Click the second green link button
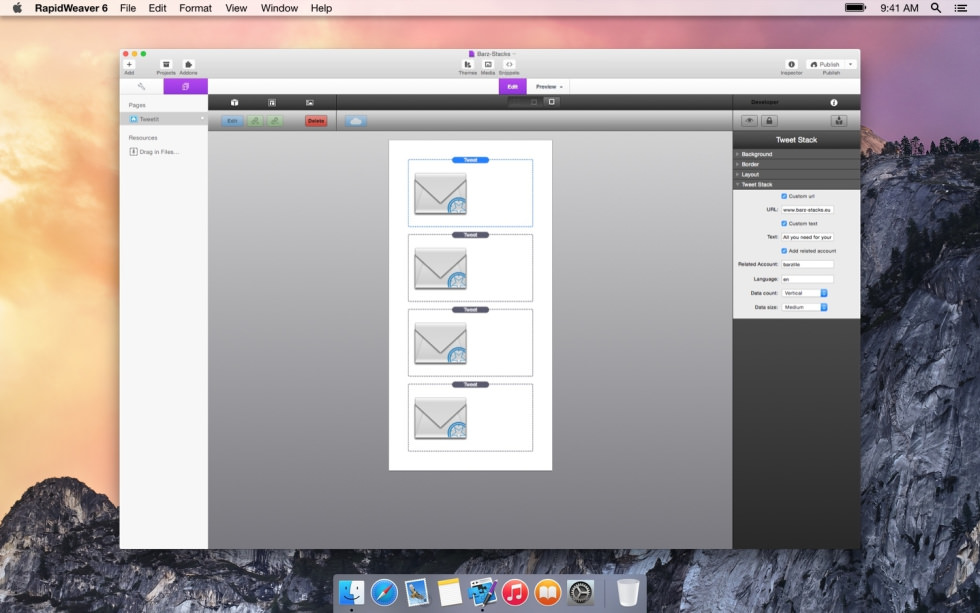Viewport: 980px width, 613px height. [x=275, y=121]
